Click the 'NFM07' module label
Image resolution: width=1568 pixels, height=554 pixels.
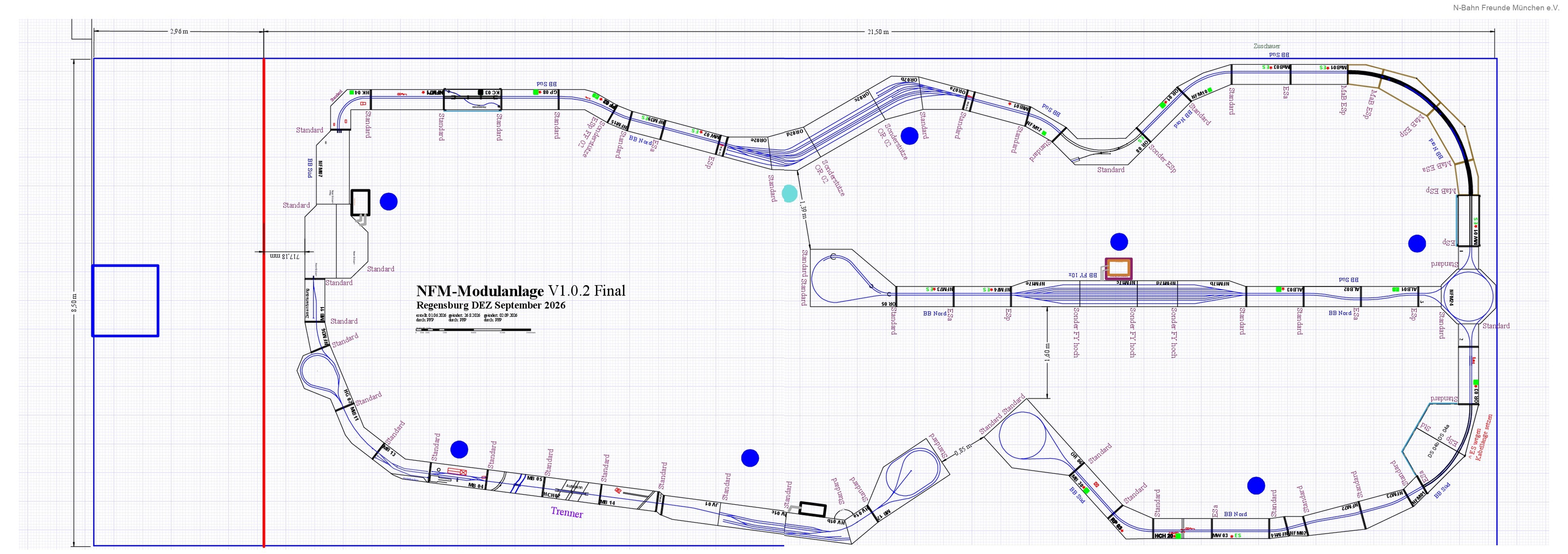pyautogui.click(x=320, y=169)
